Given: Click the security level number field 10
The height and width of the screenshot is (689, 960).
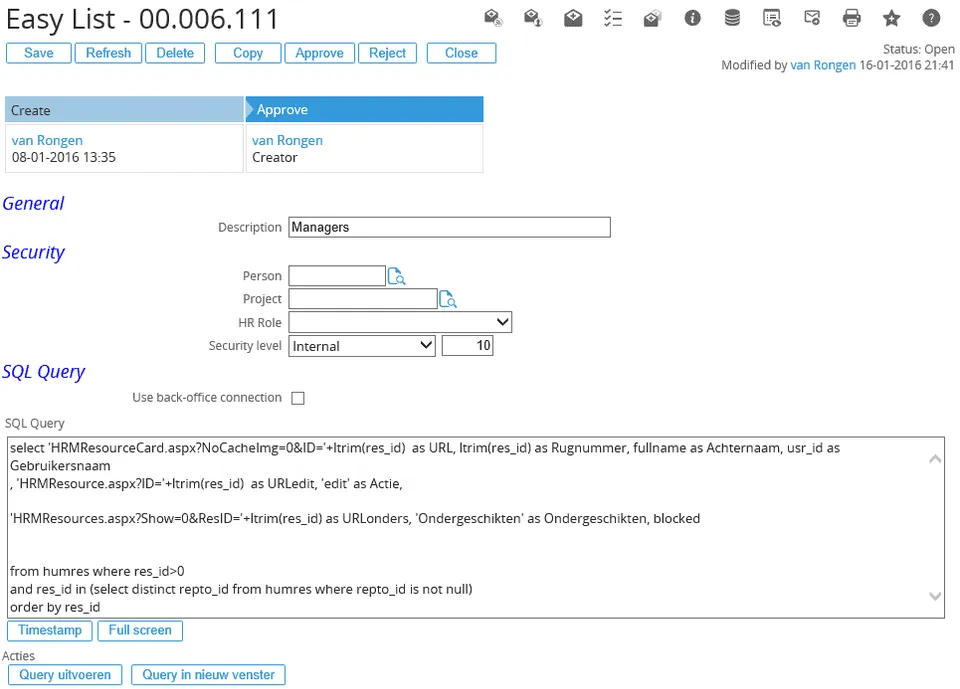Looking at the screenshot, I should coord(467,345).
